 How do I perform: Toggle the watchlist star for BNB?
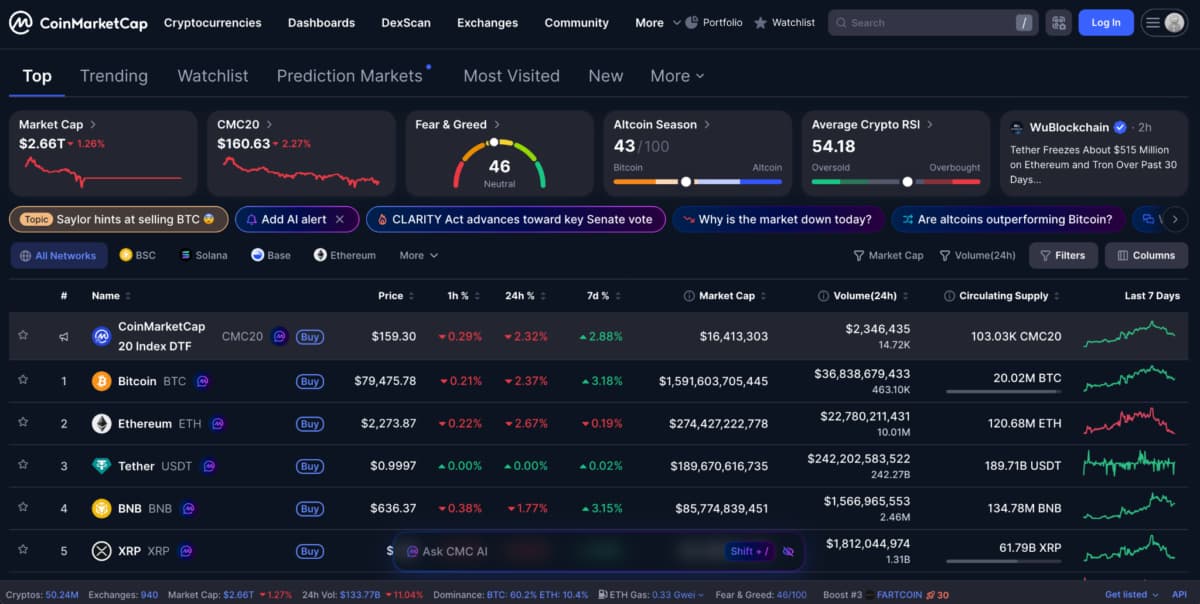pos(23,509)
